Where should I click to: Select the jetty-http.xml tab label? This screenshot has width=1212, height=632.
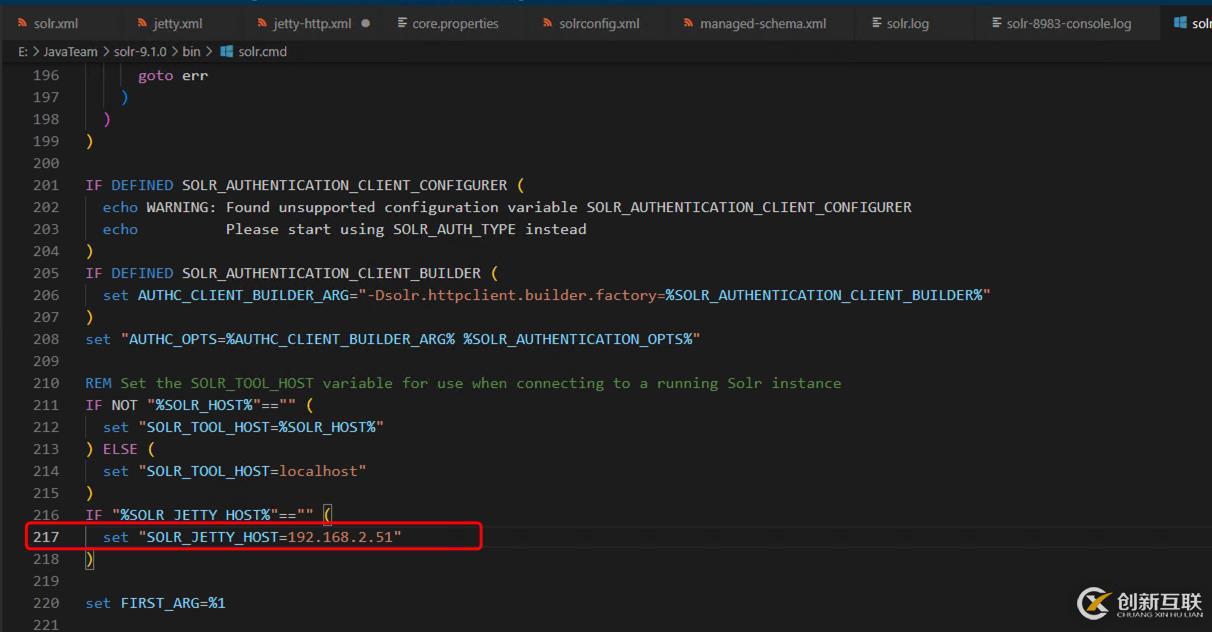tap(312, 23)
